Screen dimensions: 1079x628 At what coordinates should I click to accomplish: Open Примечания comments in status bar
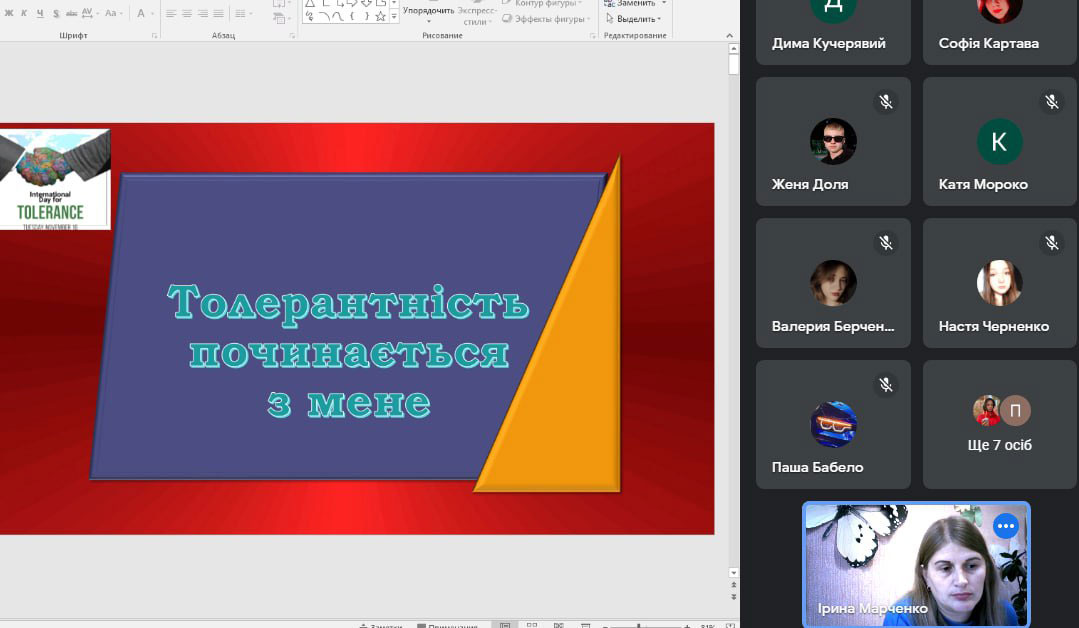coord(447,625)
